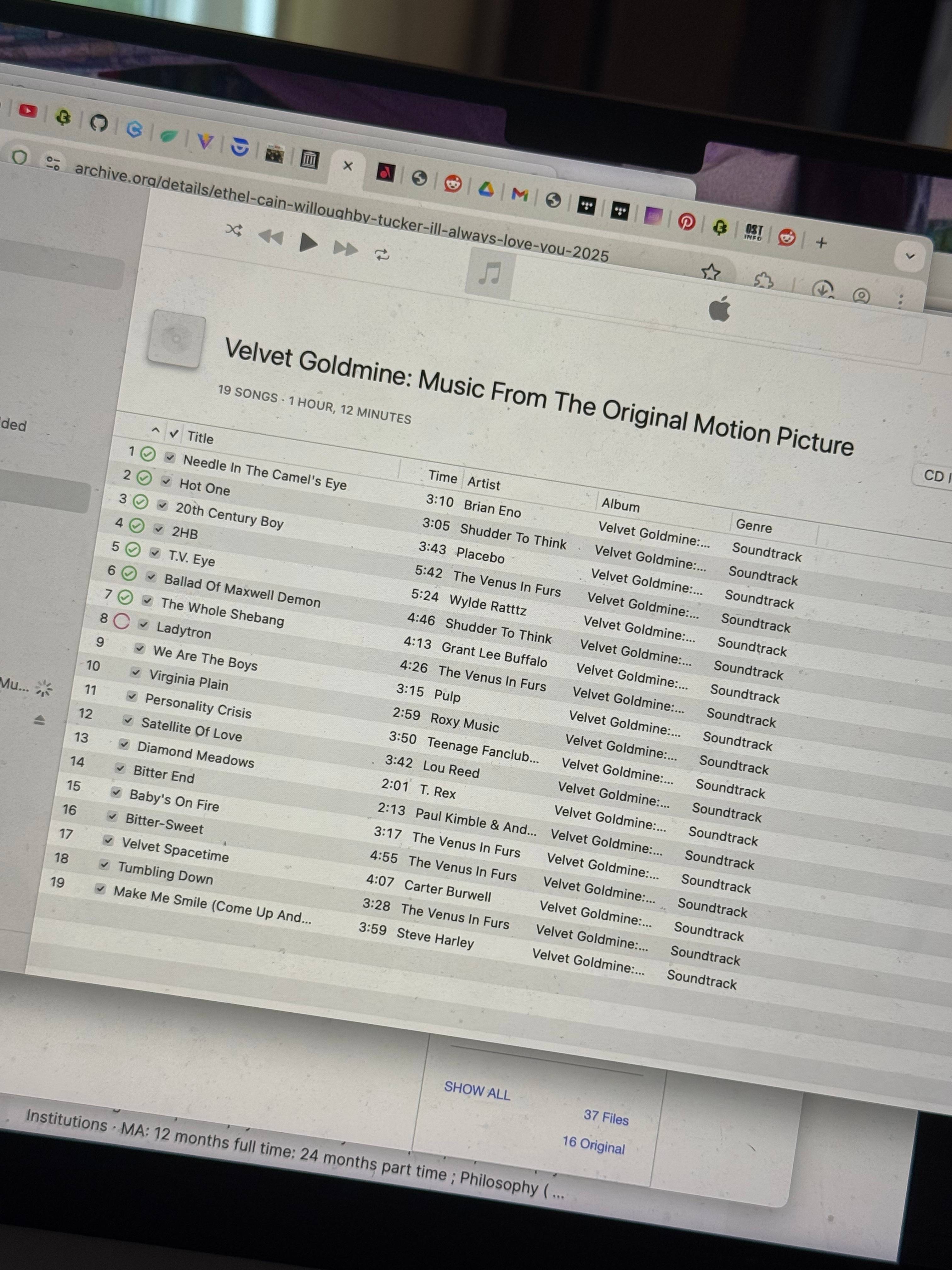Toggle the 2HB track checkbox
Image resolution: width=952 pixels, height=1270 pixels.
click(x=159, y=529)
